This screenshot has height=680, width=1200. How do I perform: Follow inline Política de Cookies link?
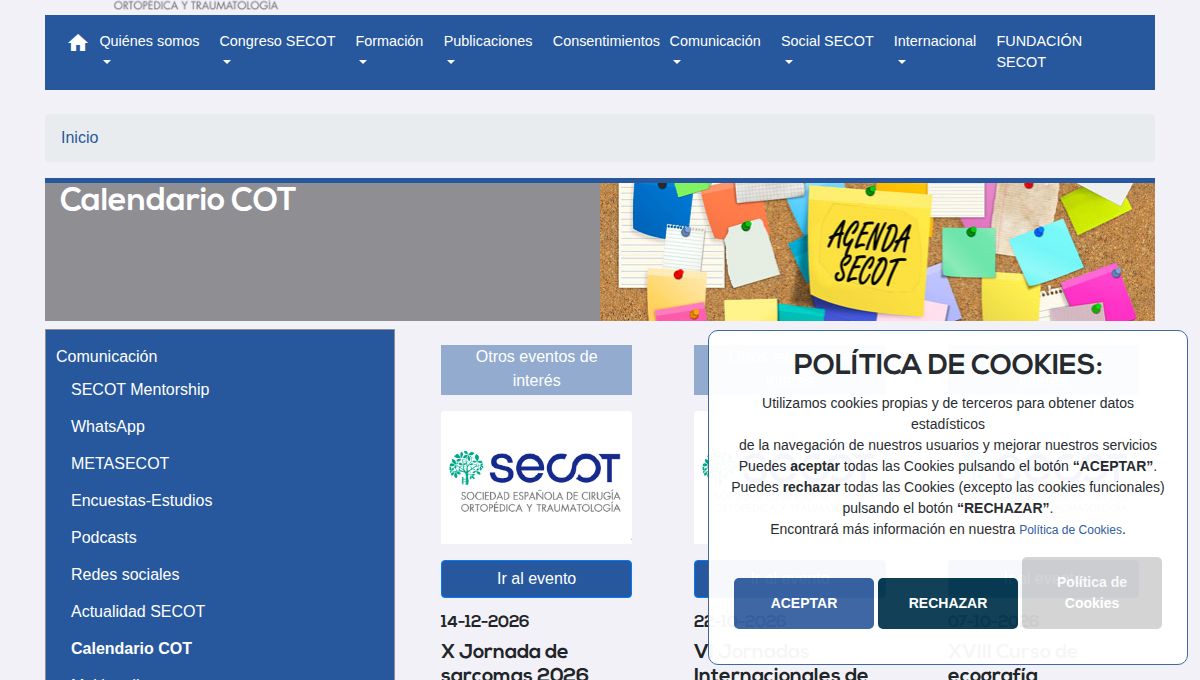[x=1071, y=530]
